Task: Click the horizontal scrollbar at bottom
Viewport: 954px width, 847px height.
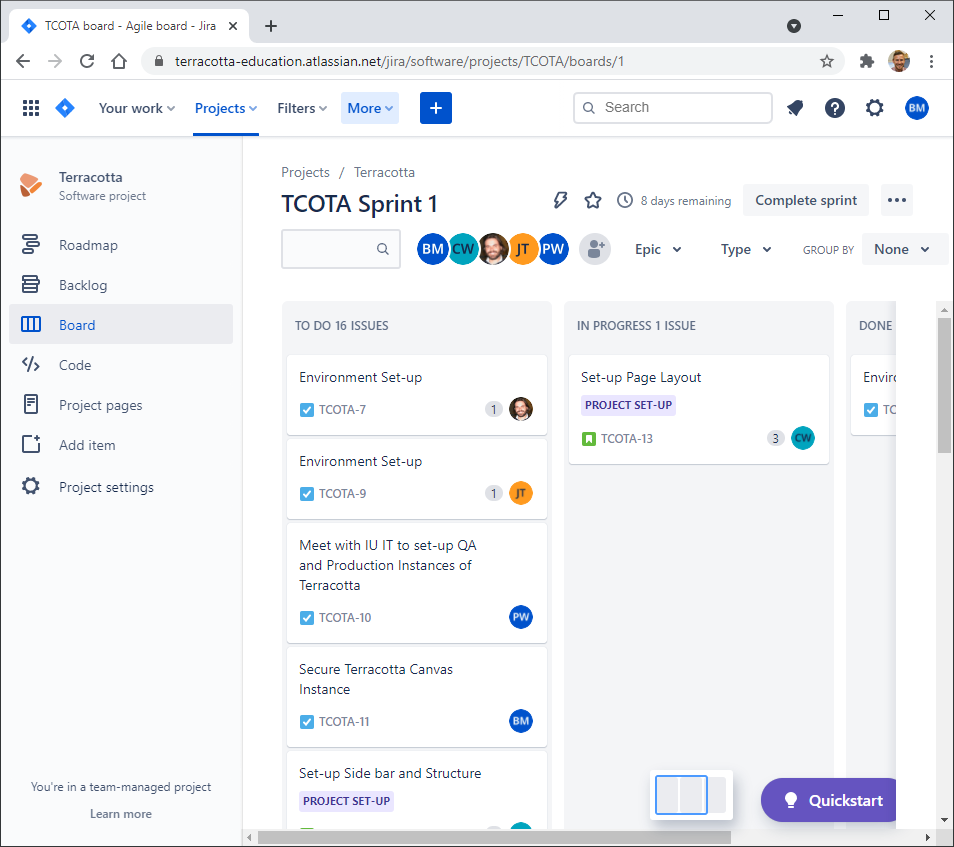Action: click(x=494, y=837)
